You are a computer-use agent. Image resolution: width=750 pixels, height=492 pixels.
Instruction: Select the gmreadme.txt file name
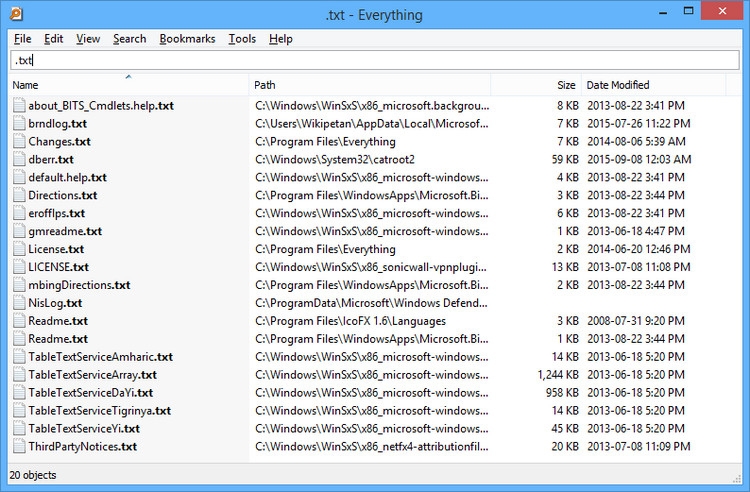(65, 231)
